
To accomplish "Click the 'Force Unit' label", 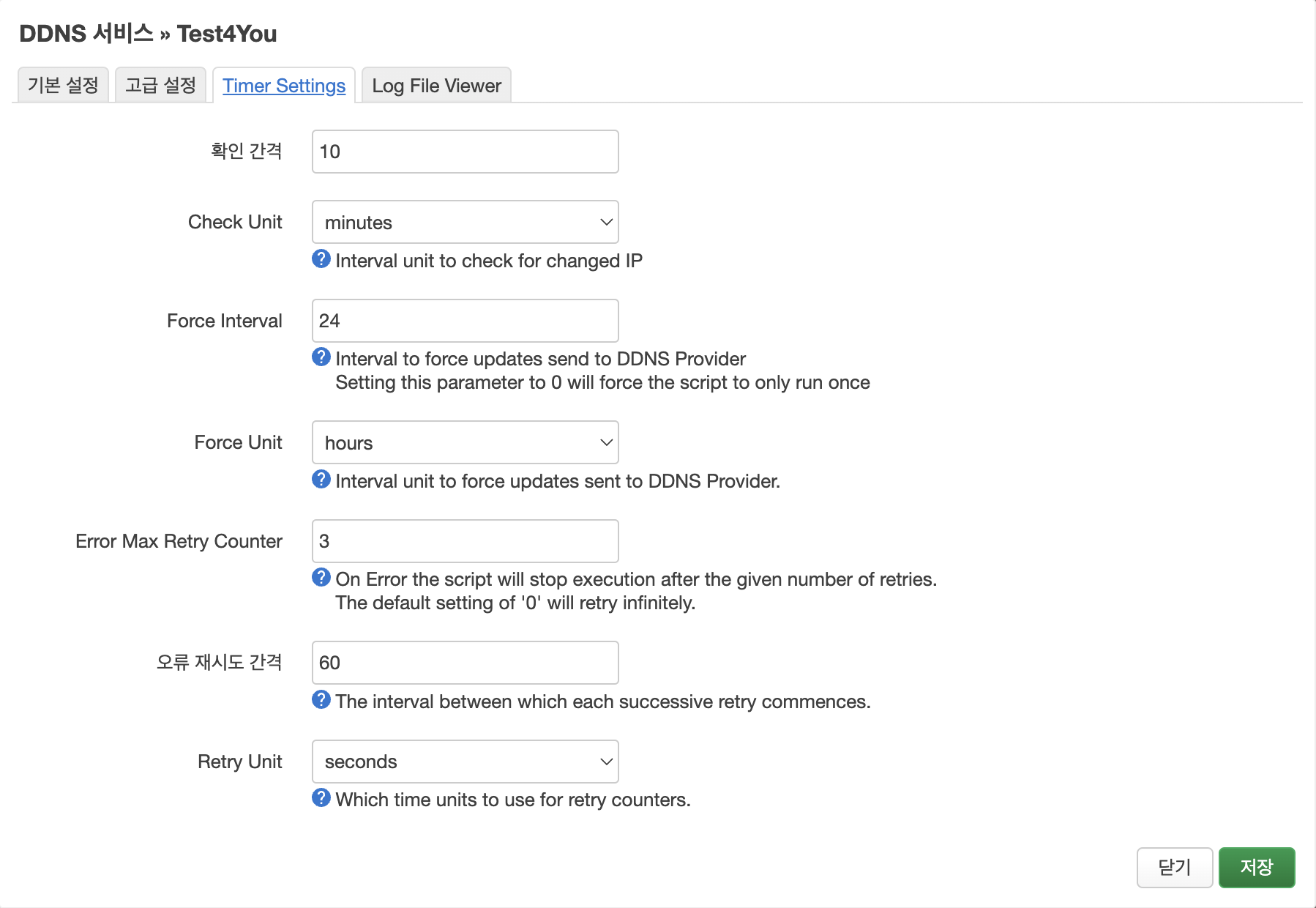I will click(238, 442).
